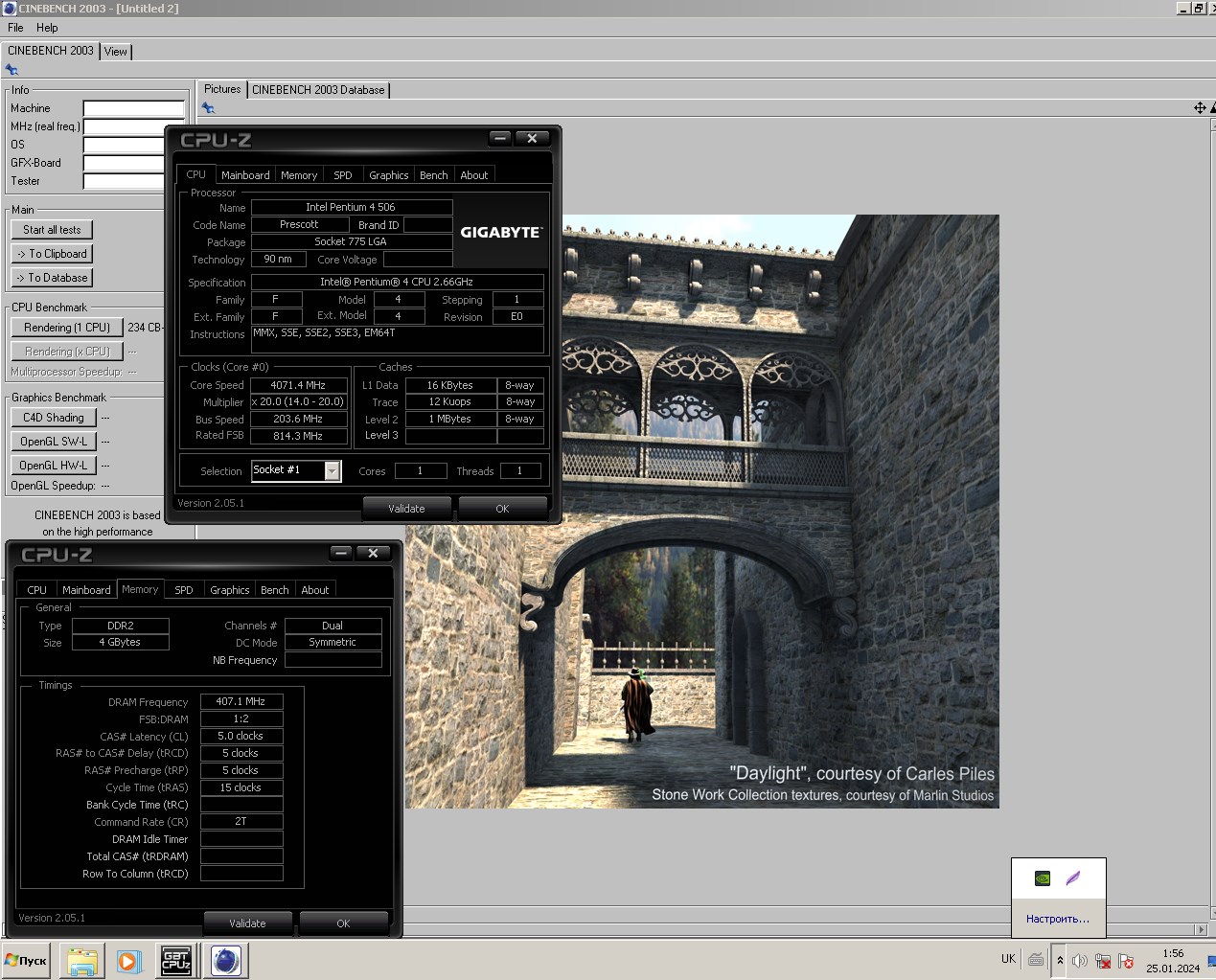Click the DRAM Frequency value 407.1 MHz
Screen dimensions: 1216x980
coord(241,701)
